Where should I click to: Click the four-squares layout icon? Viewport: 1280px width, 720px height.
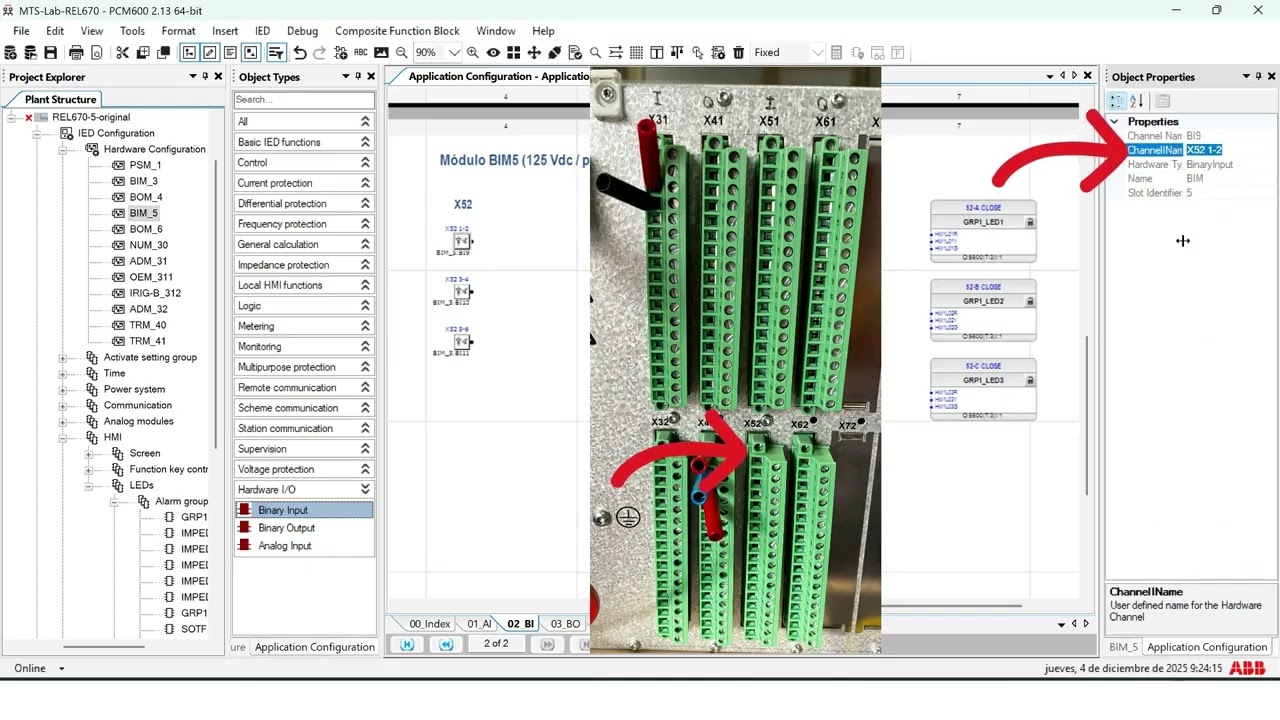(513, 53)
